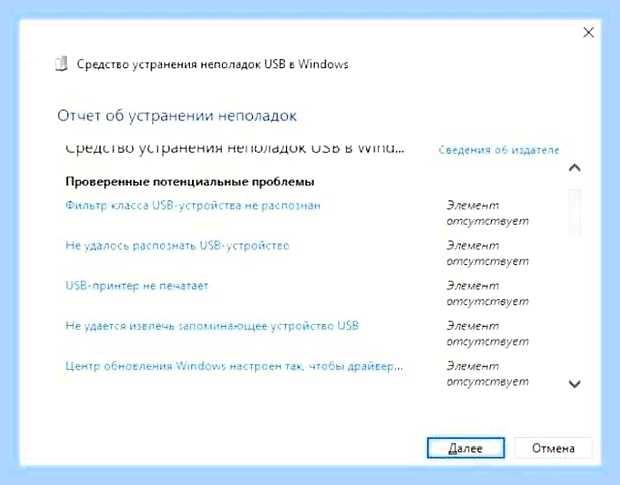Close the USB troubleshooter dialog
This screenshot has width=620, height=485.
[588, 32]
